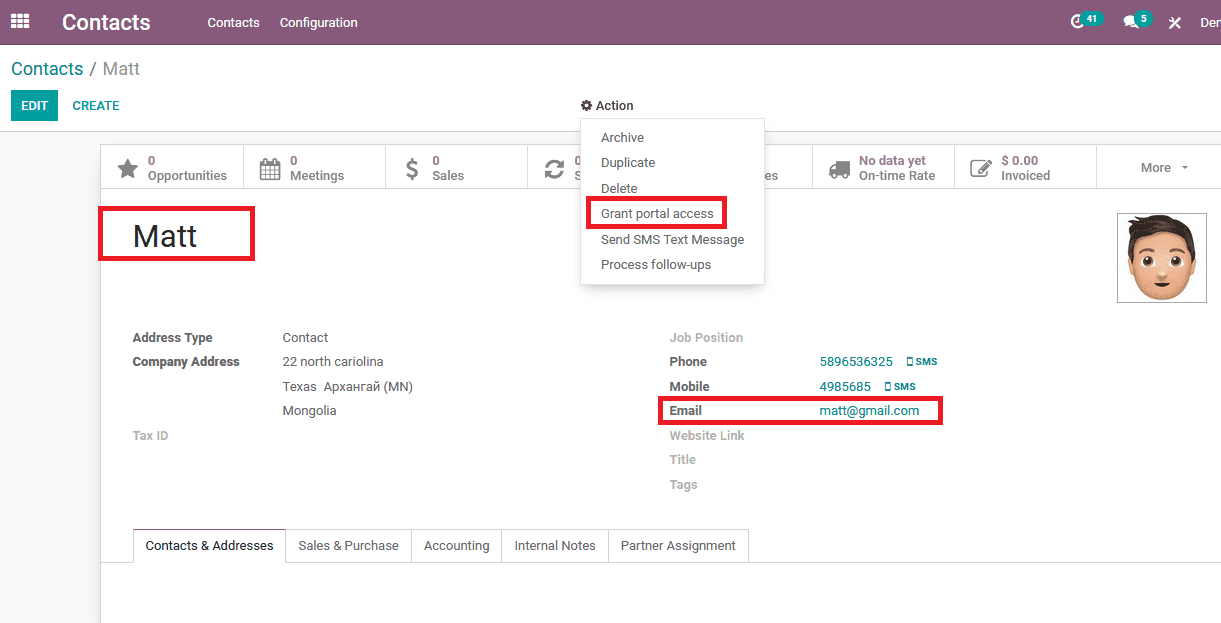This screenshot has height=623, width=1221.
Task: Click the dollar icon for Sales
Action: tap(412, 168)
